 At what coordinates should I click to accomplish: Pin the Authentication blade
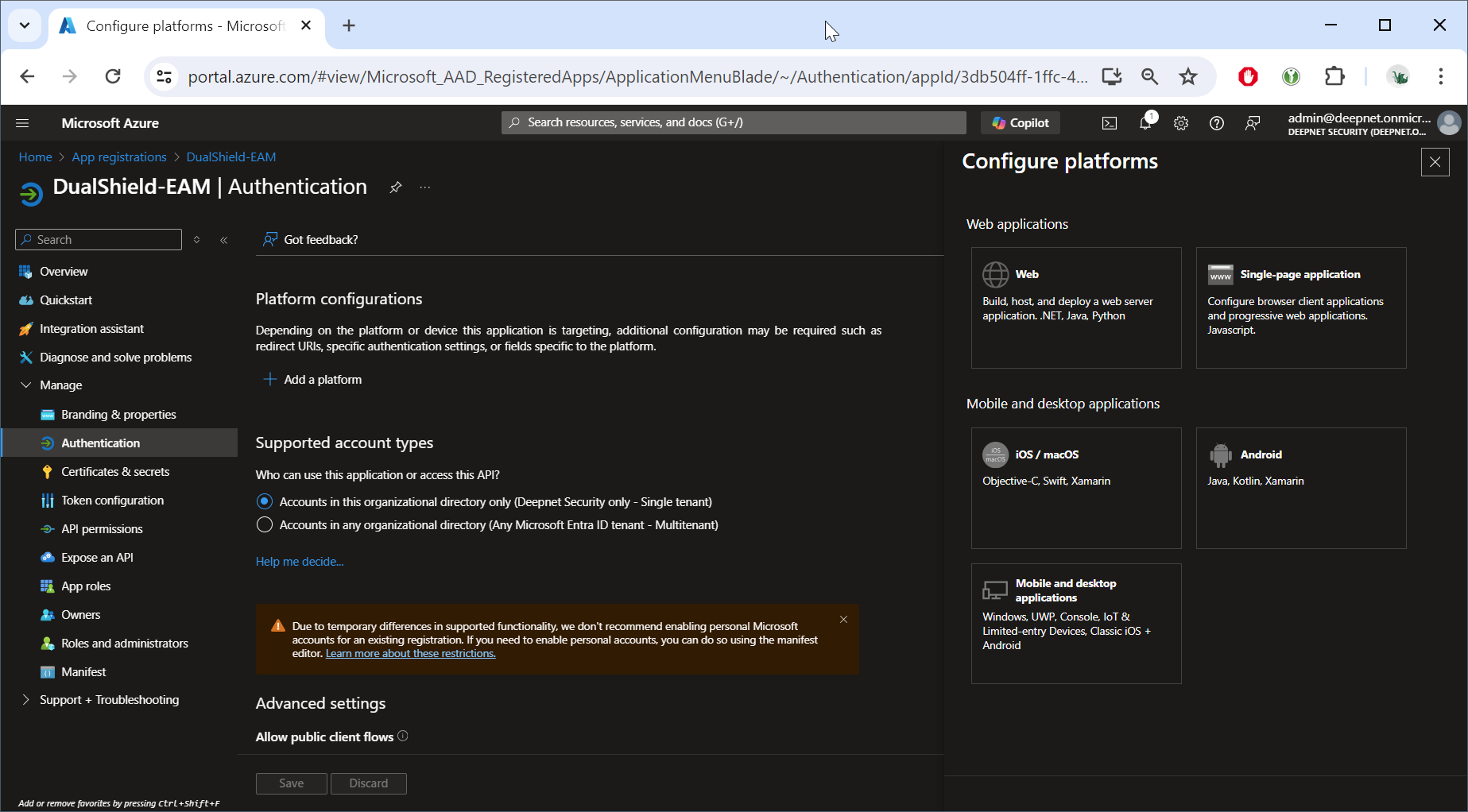click(x=395, y=188)
